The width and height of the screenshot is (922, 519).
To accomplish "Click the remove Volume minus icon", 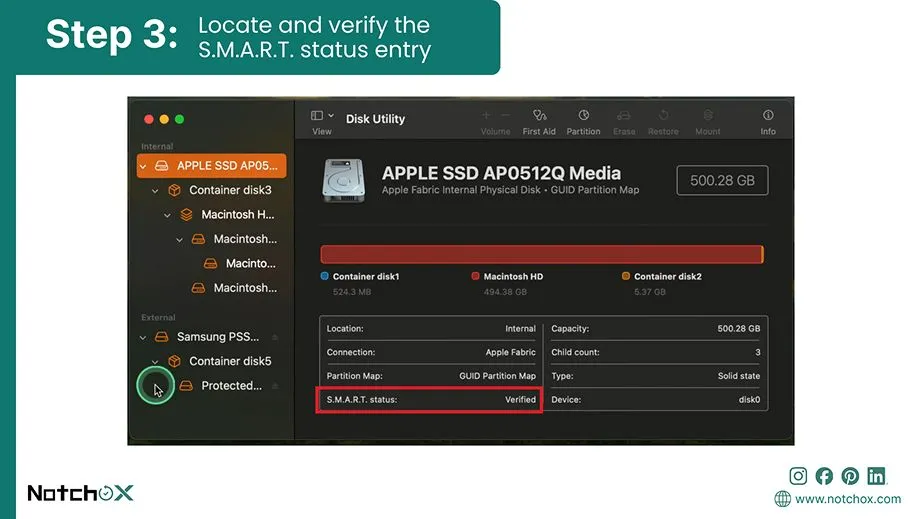I will coord(505,115).
